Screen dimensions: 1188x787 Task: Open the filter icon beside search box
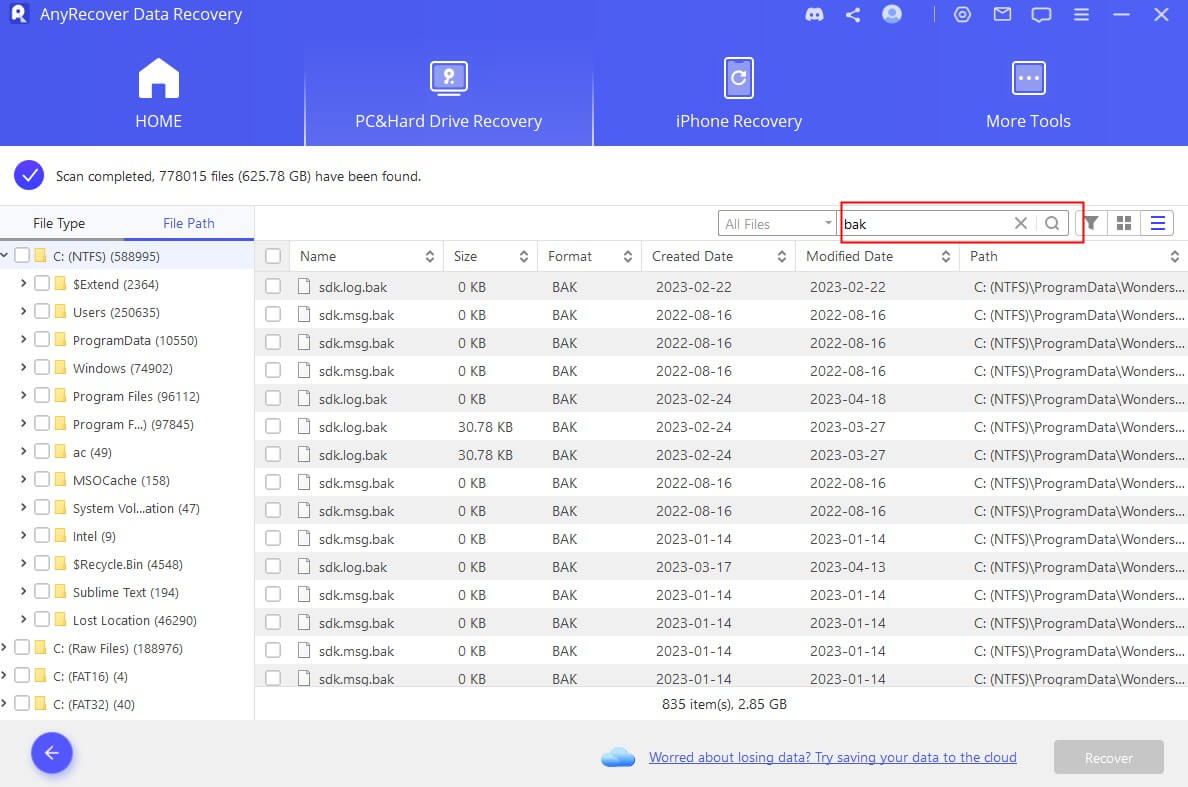click(x=1091, y=223)
